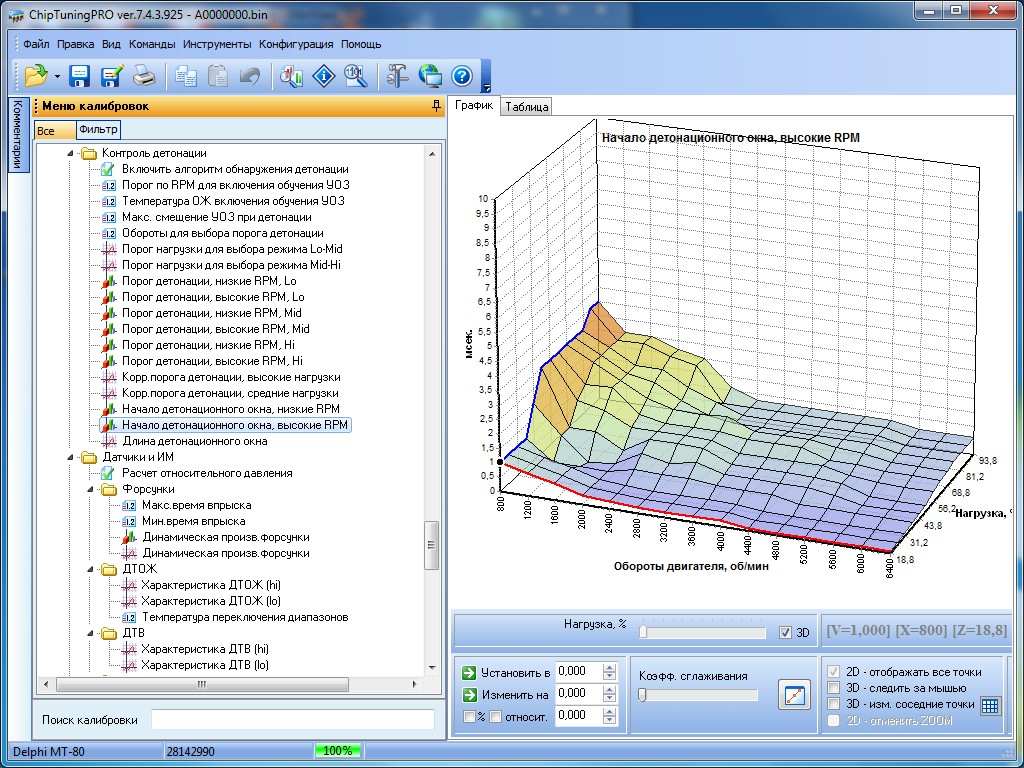1024x768 pixels.
Task: Click the save floppy disk icon
Action: coord(79,76)
